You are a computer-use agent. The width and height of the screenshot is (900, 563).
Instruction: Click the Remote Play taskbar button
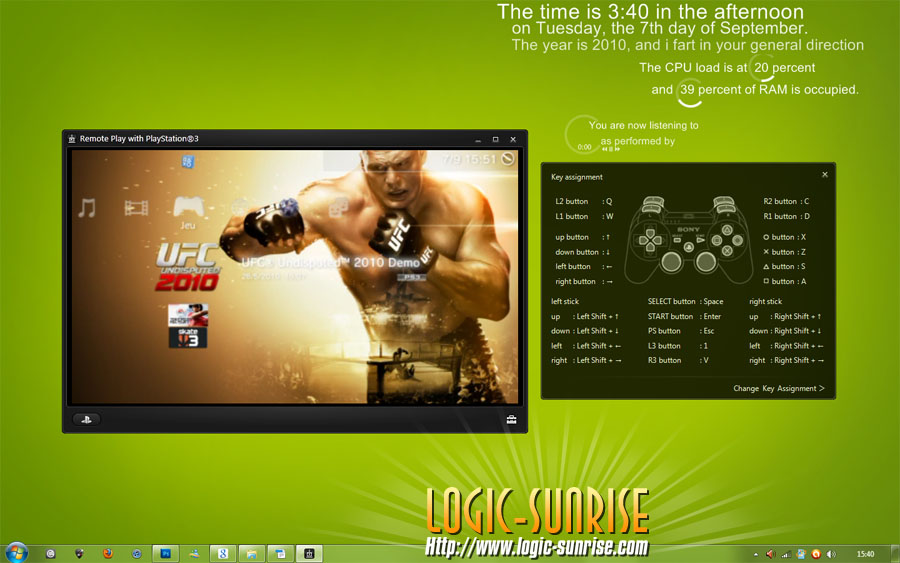click(x=309, y=553)
